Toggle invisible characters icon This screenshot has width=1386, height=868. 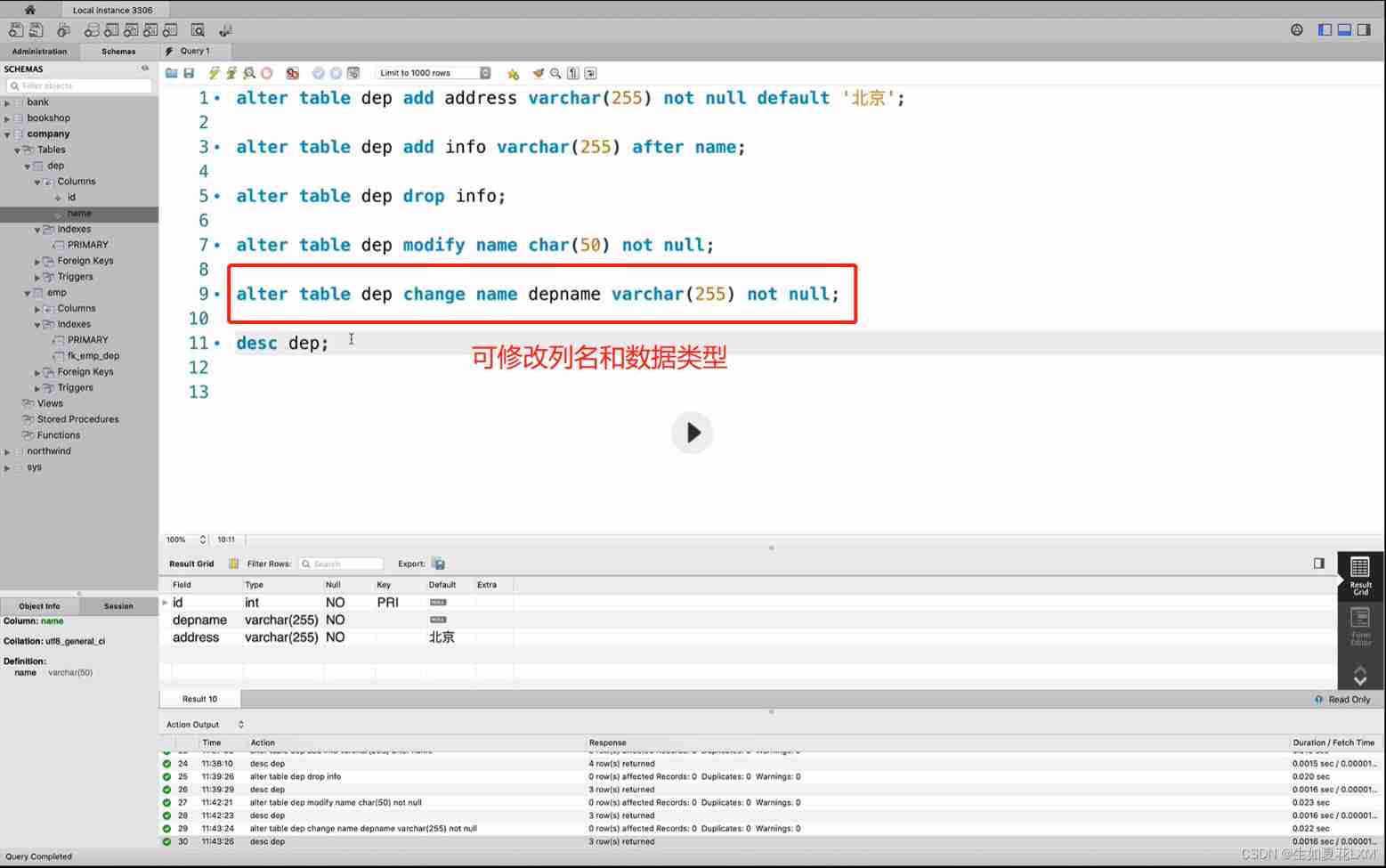point(573,73)
